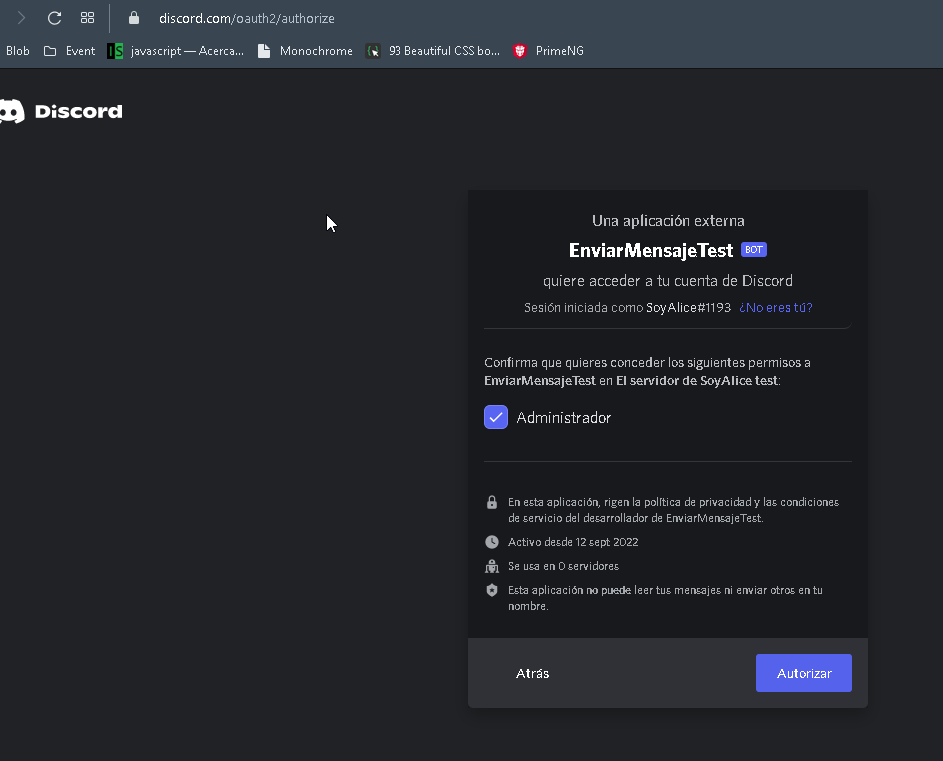Click the '¿No eres tú?' link
This screenshot has height=761, width=943.
[775, 307]
